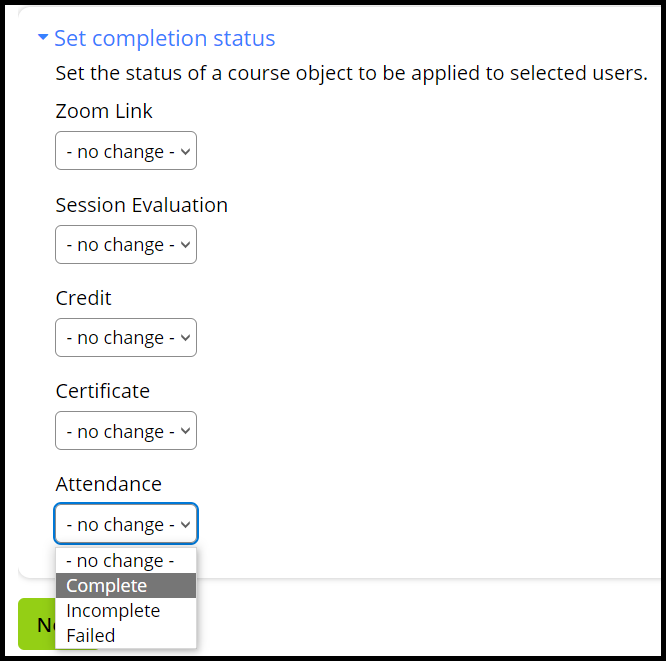Open the Certificate status dropdown
This screenshot has width=666, height=661.
point(126,431)
